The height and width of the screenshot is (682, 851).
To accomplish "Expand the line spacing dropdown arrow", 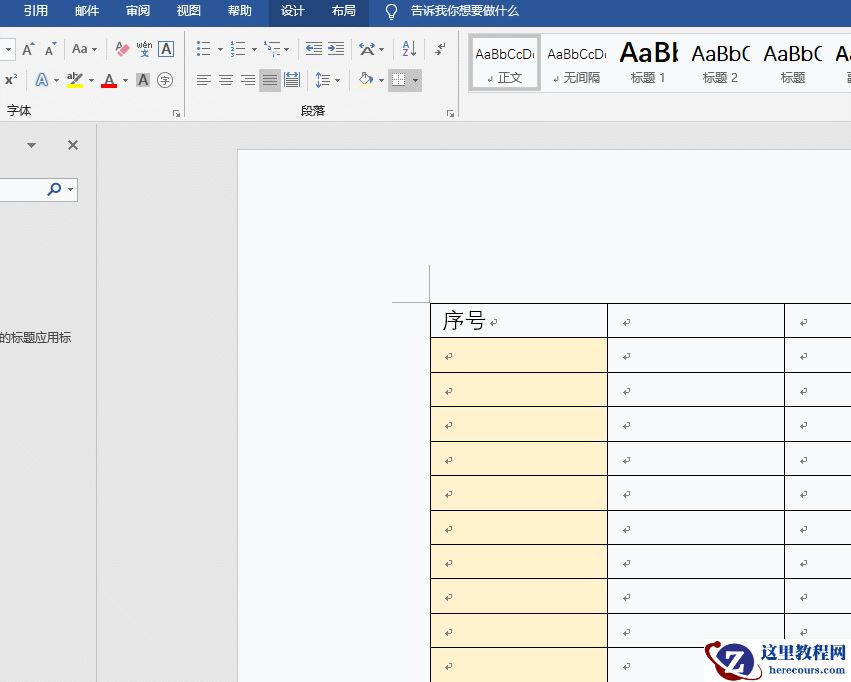I will point(338,81).
